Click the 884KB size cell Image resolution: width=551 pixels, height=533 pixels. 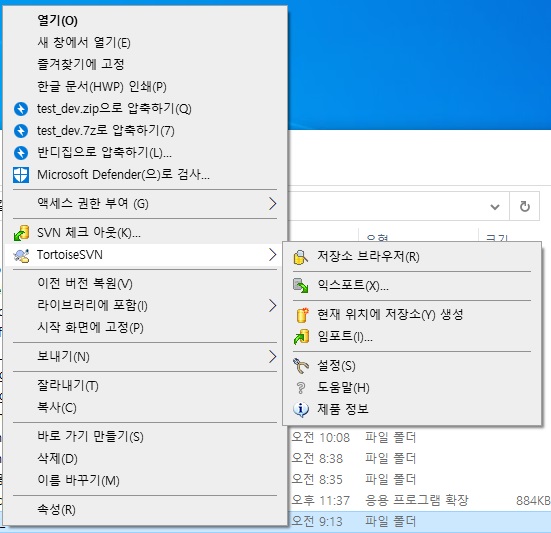click(533, 500)
